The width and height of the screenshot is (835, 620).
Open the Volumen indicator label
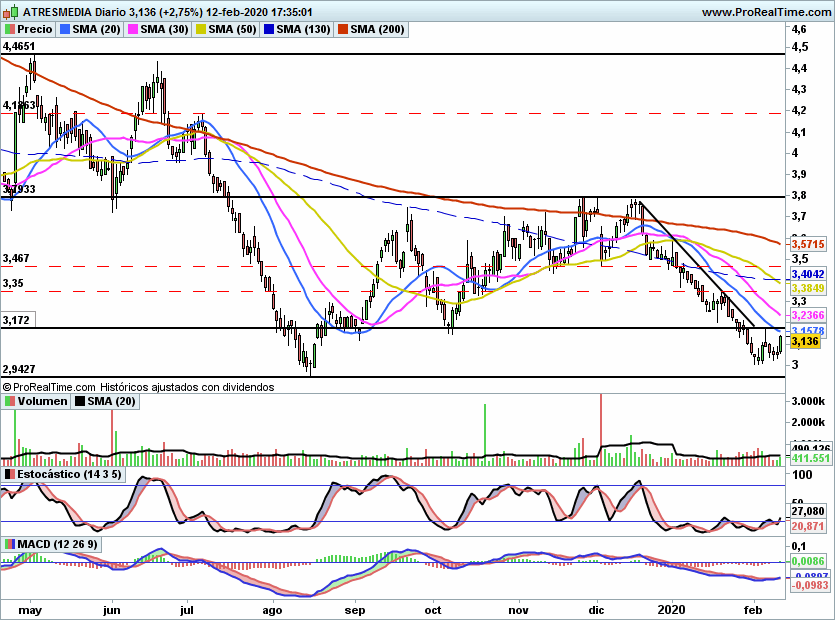point(36,401)
